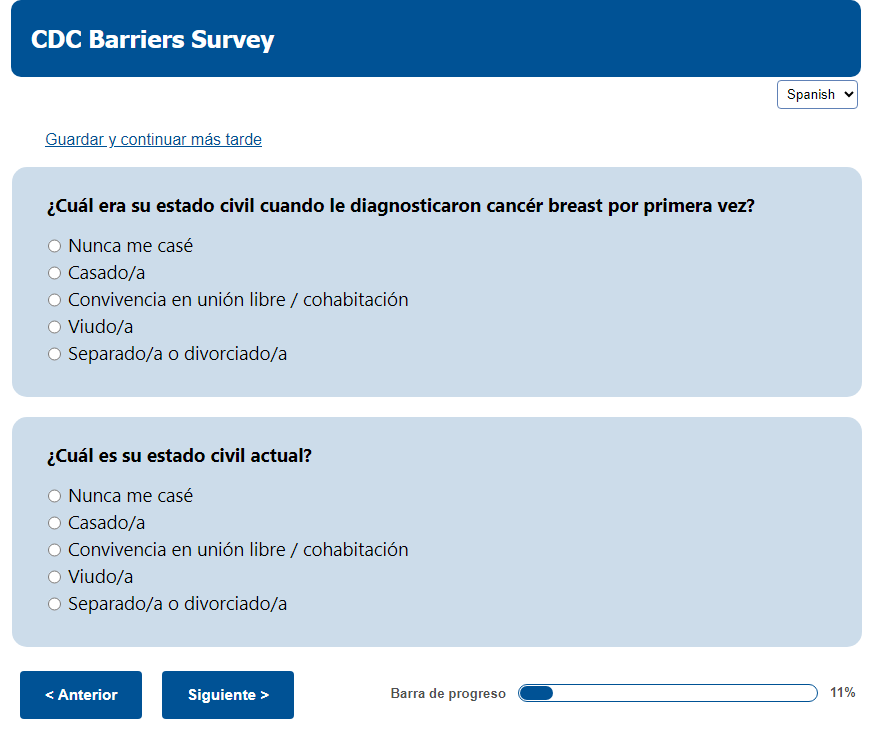Select 'Nunca me casé' for estado civil actual
This screenshot has width=895, height=733.
[55, 496]
